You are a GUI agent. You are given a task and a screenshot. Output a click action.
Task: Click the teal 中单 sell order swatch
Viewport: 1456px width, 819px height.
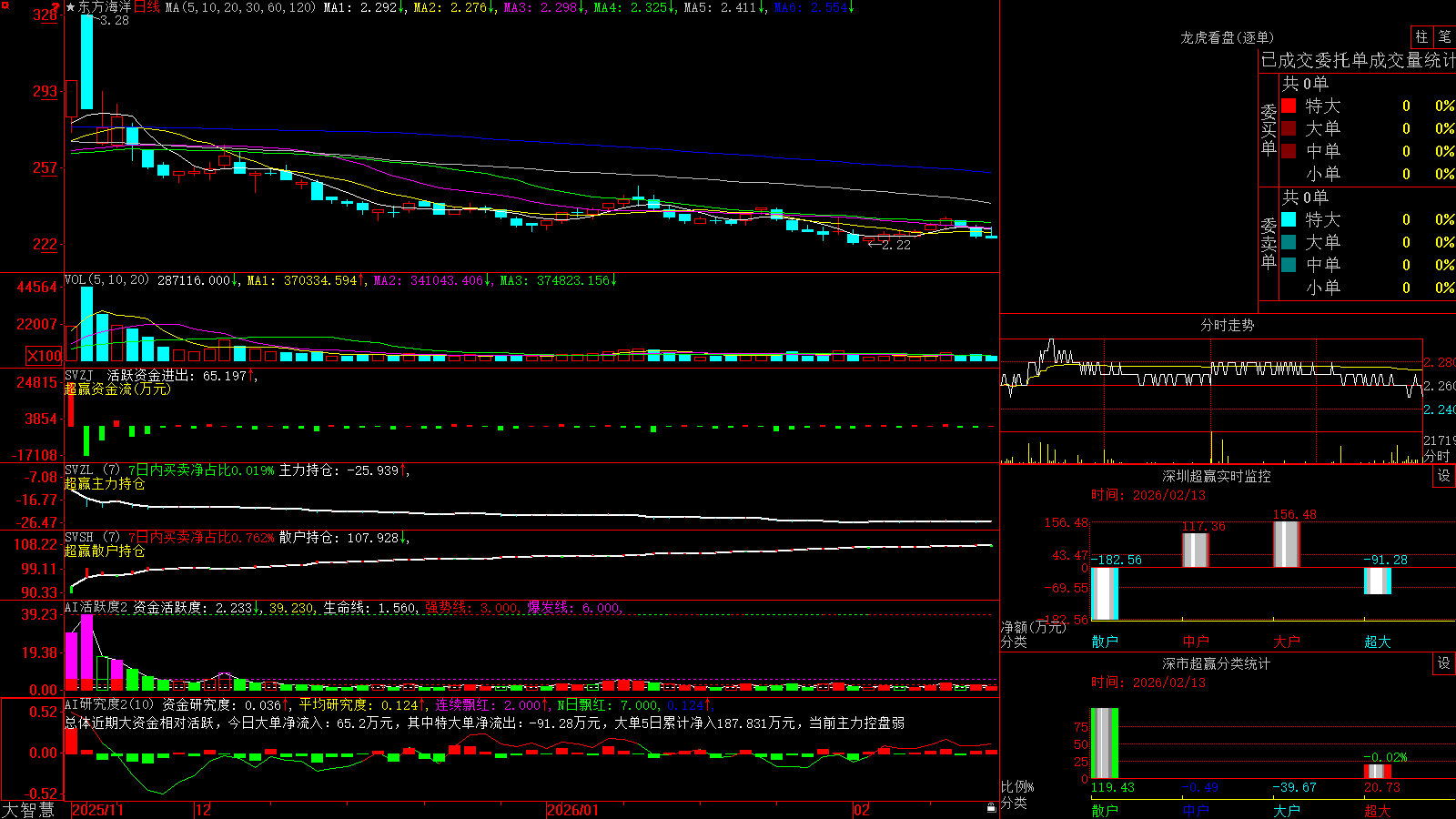click(x=1289, y=265)
